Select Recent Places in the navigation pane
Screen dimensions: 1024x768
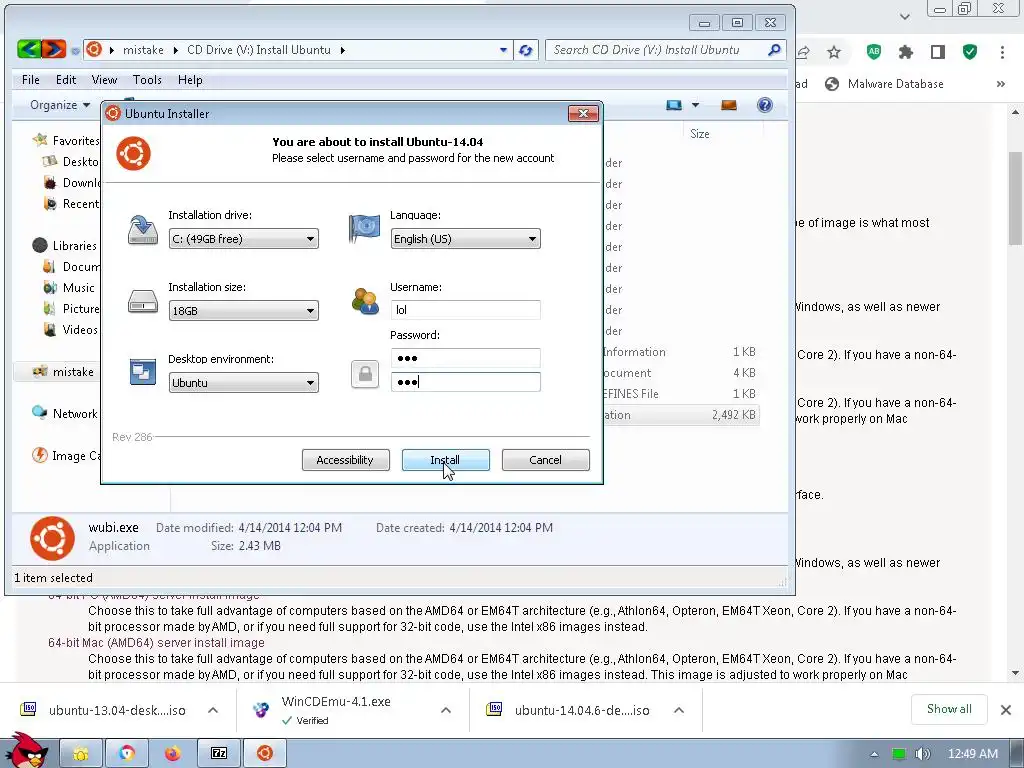tap(72, 204)
